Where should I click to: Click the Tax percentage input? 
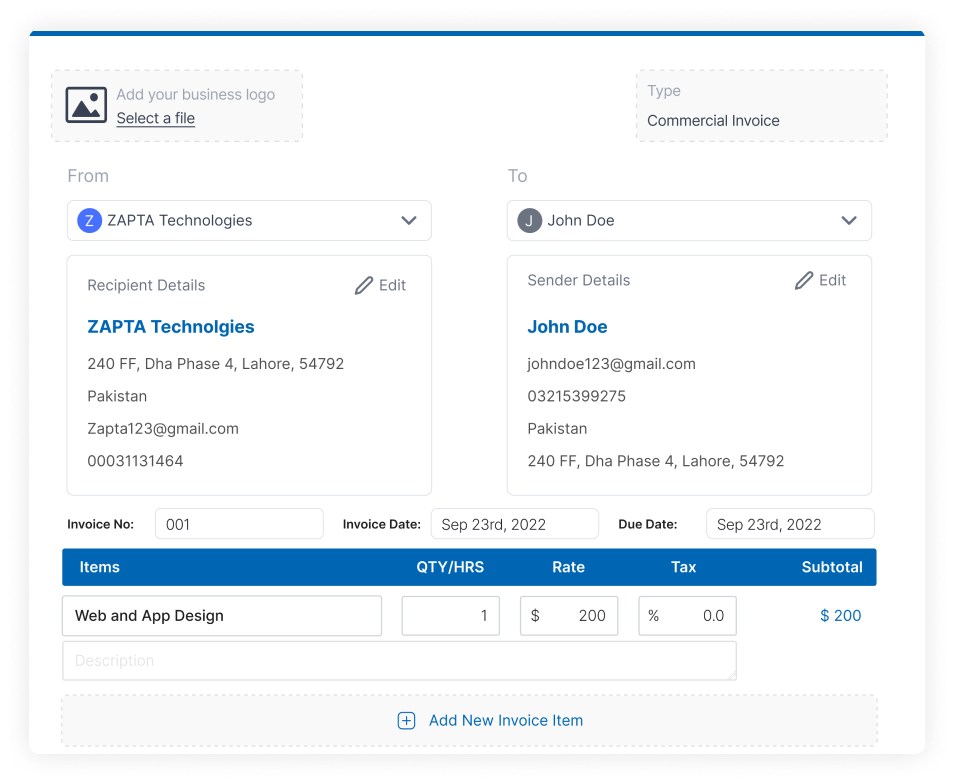688,616
